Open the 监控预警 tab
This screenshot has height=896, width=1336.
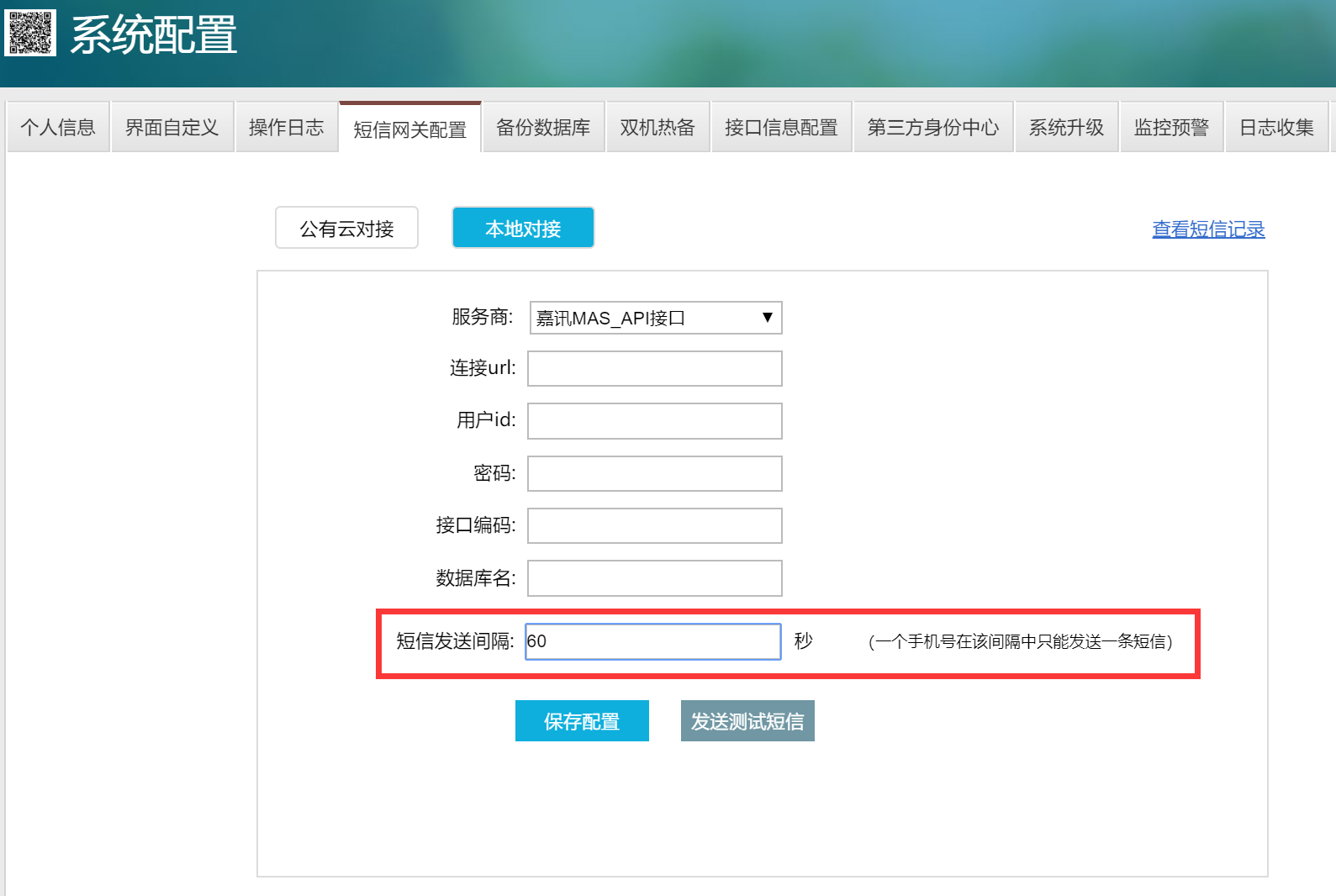(x=1171, y=127)
